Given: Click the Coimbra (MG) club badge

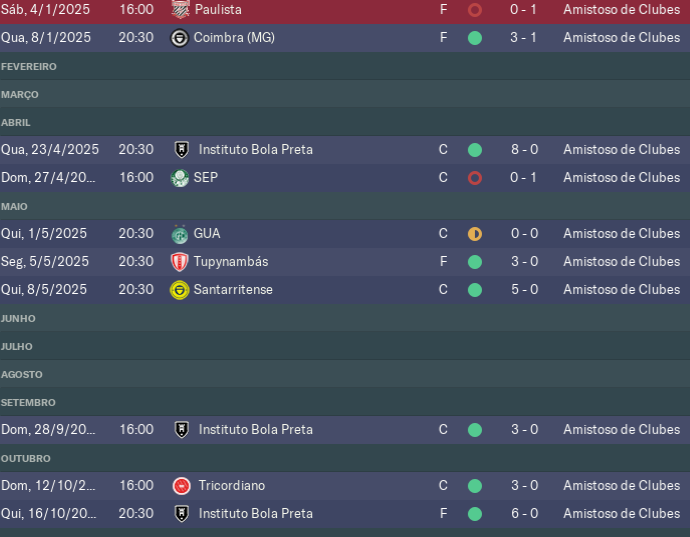Looking at the screenshot, I should point(179,38).
